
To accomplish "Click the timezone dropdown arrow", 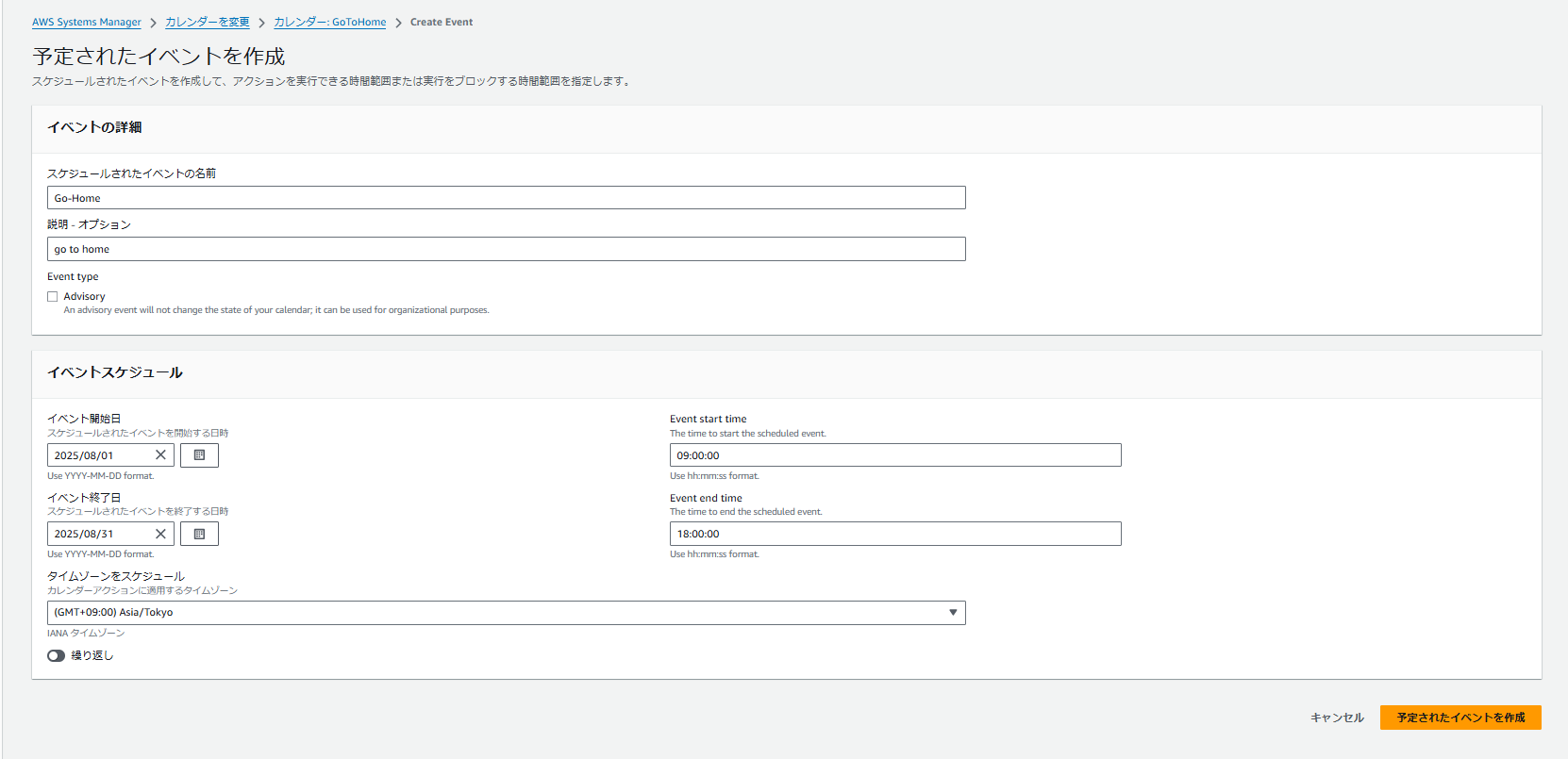I will (953, 613).
